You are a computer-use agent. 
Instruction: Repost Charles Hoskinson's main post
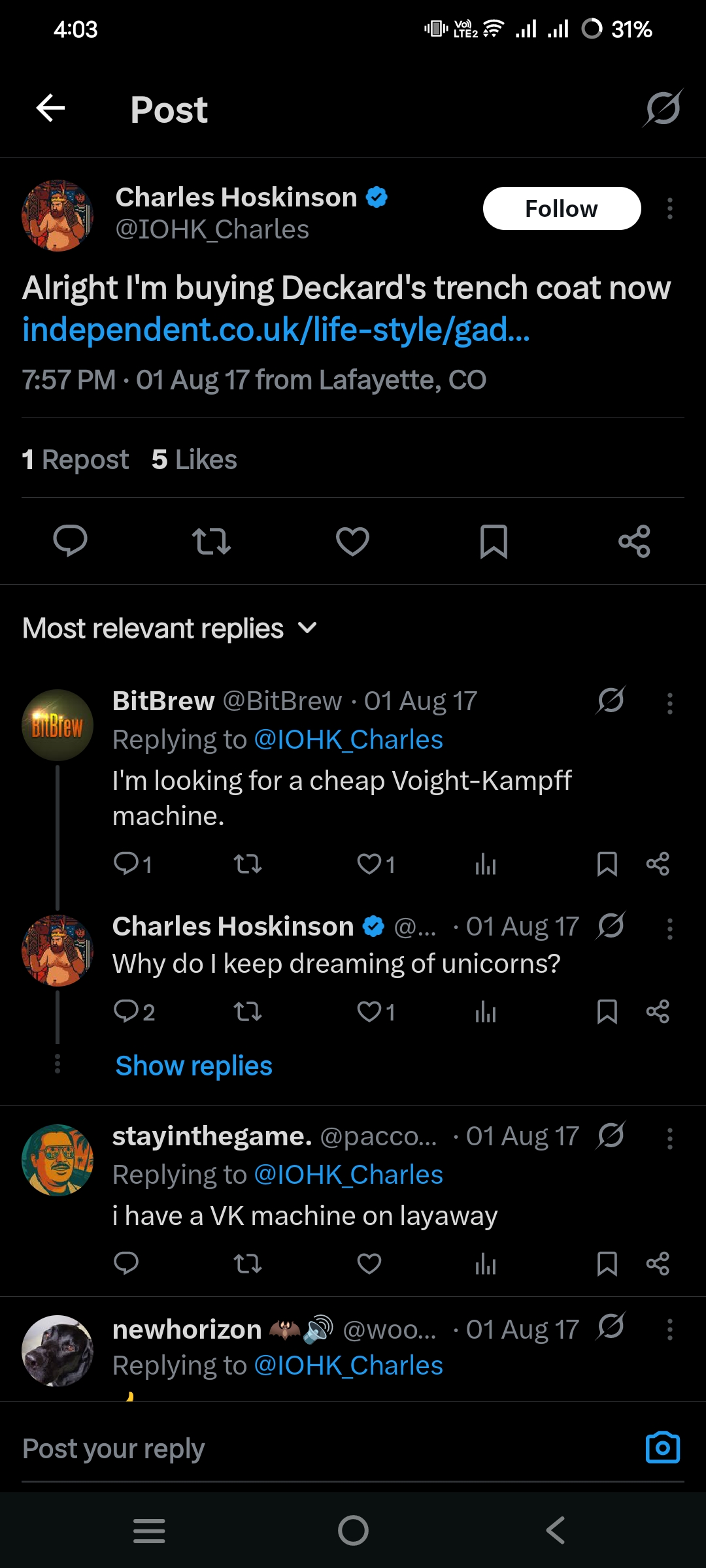[x=211, y=541]
